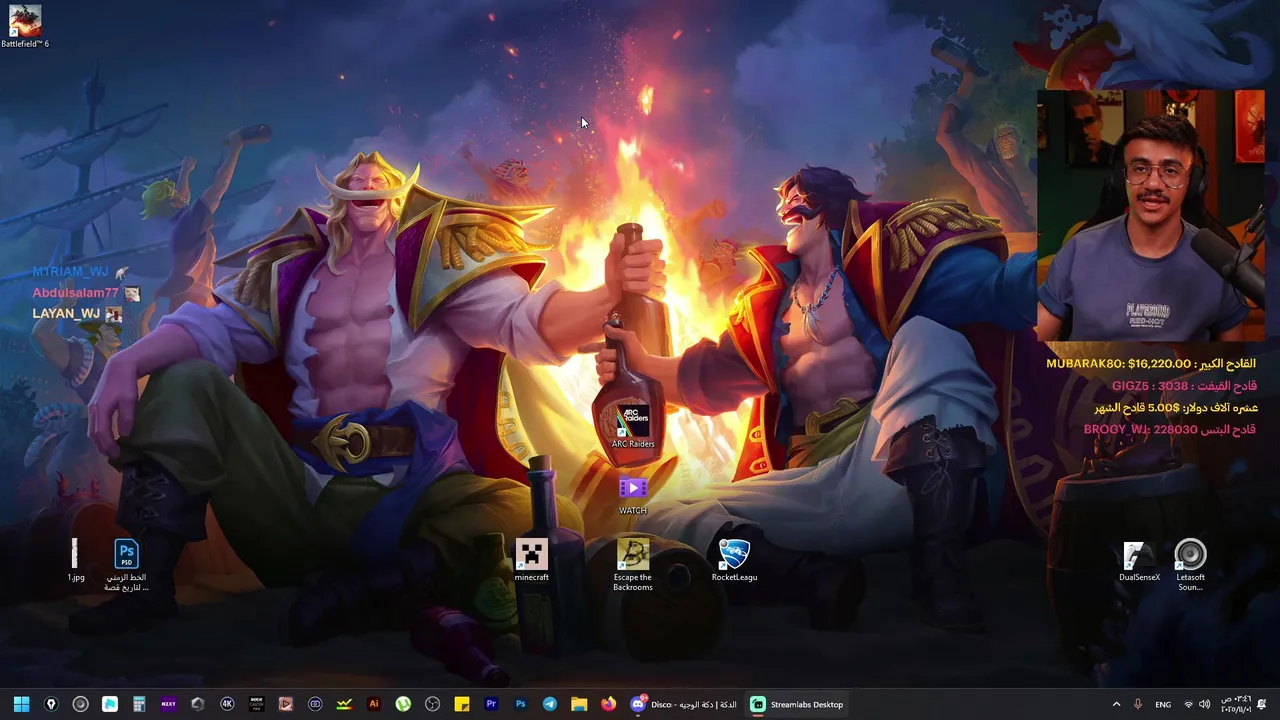Open Sticky Notes from the taskbar
The width and height of the screenshot is (1280, 720).
click(x=461, y=704)
